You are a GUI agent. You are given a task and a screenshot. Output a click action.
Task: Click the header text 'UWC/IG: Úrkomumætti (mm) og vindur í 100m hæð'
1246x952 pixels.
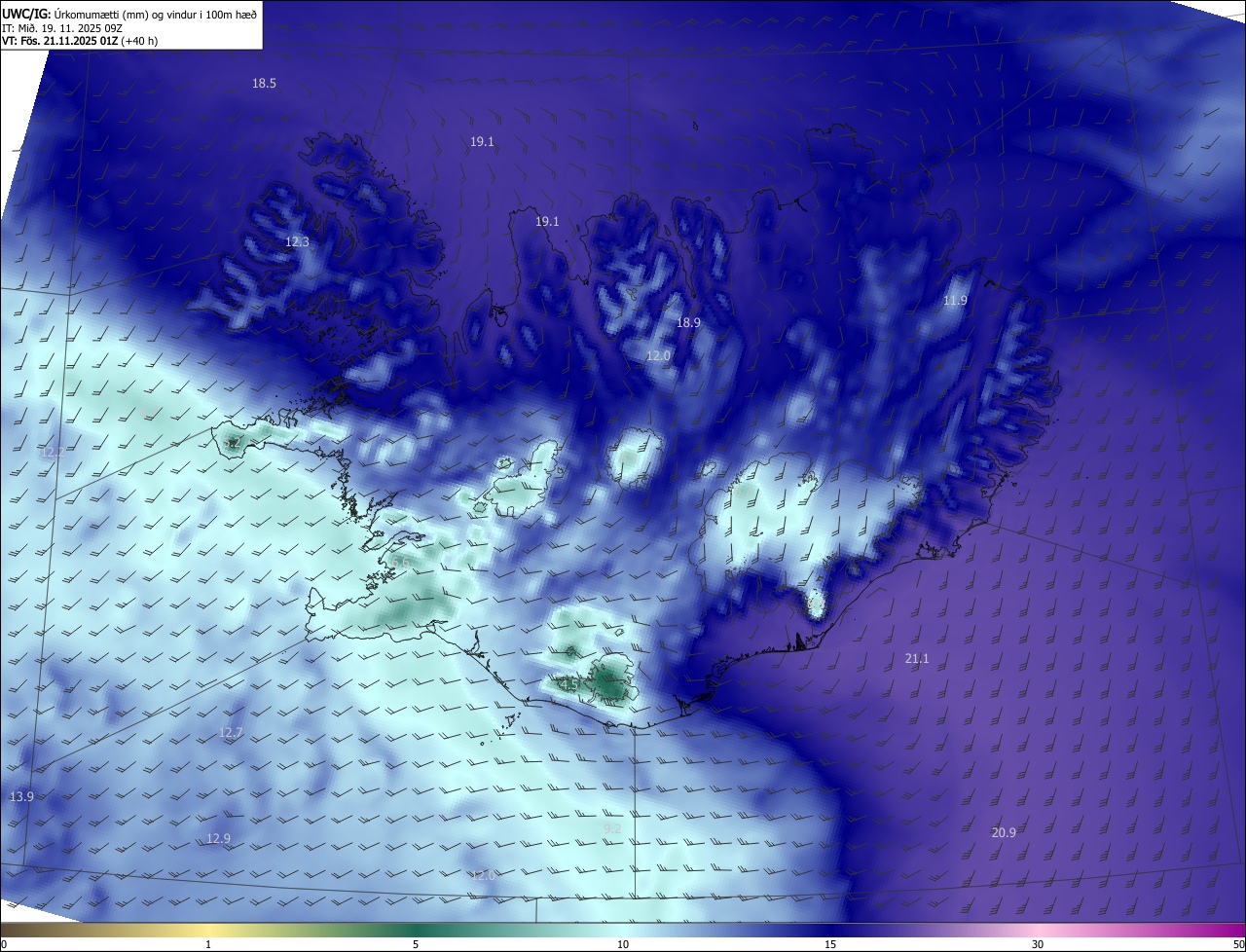[129, 14]
